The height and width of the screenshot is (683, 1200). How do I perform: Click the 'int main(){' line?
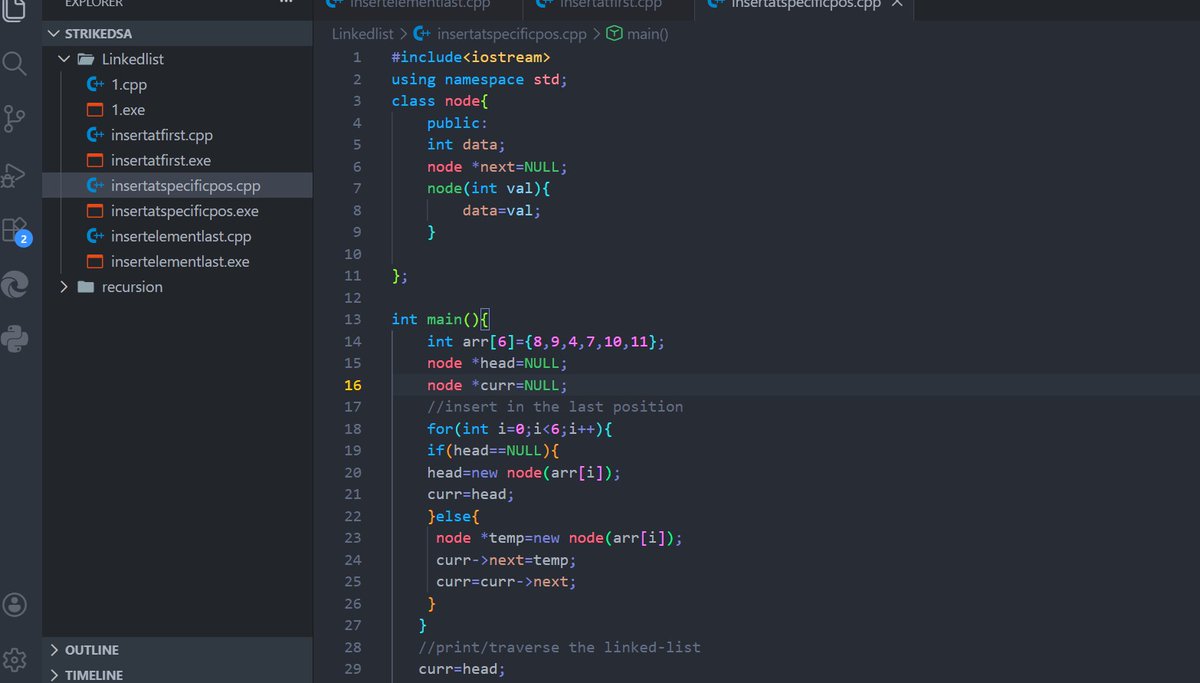(439, 319)
